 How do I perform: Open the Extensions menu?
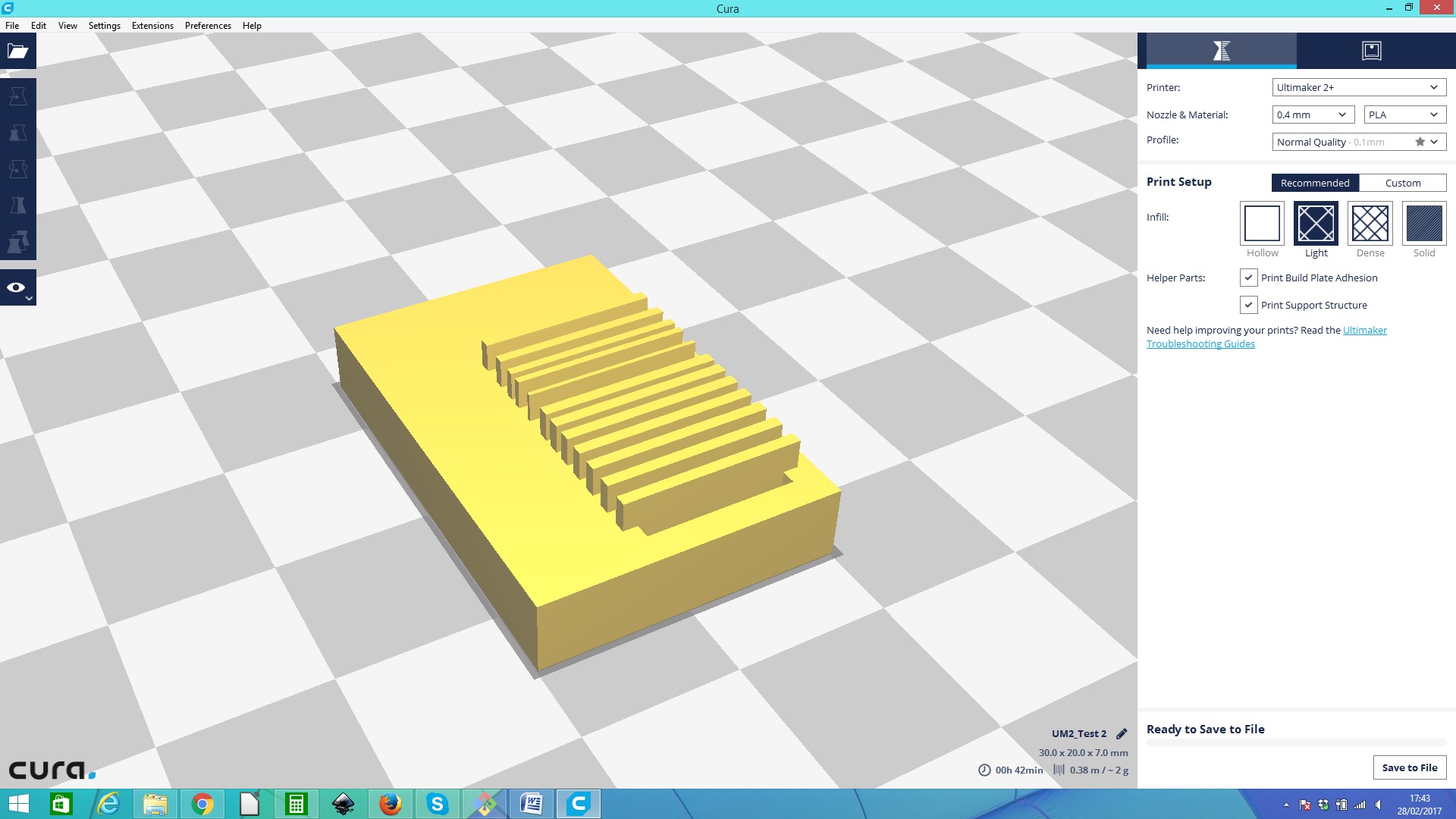152,25
